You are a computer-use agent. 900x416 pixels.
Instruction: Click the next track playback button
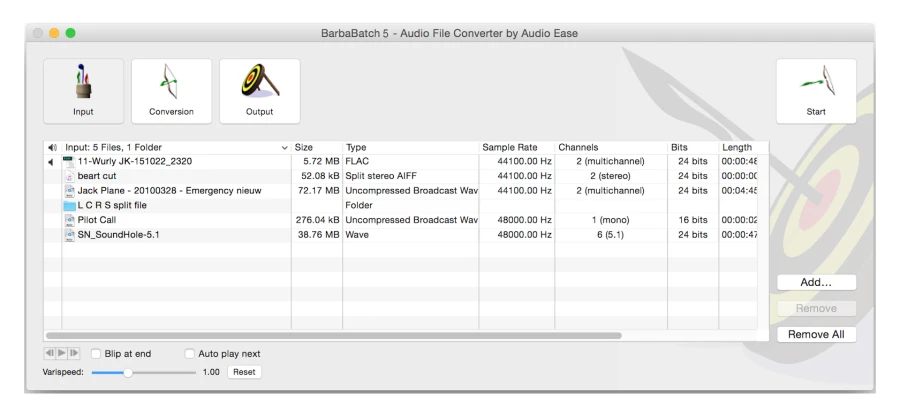pos(73,353)
